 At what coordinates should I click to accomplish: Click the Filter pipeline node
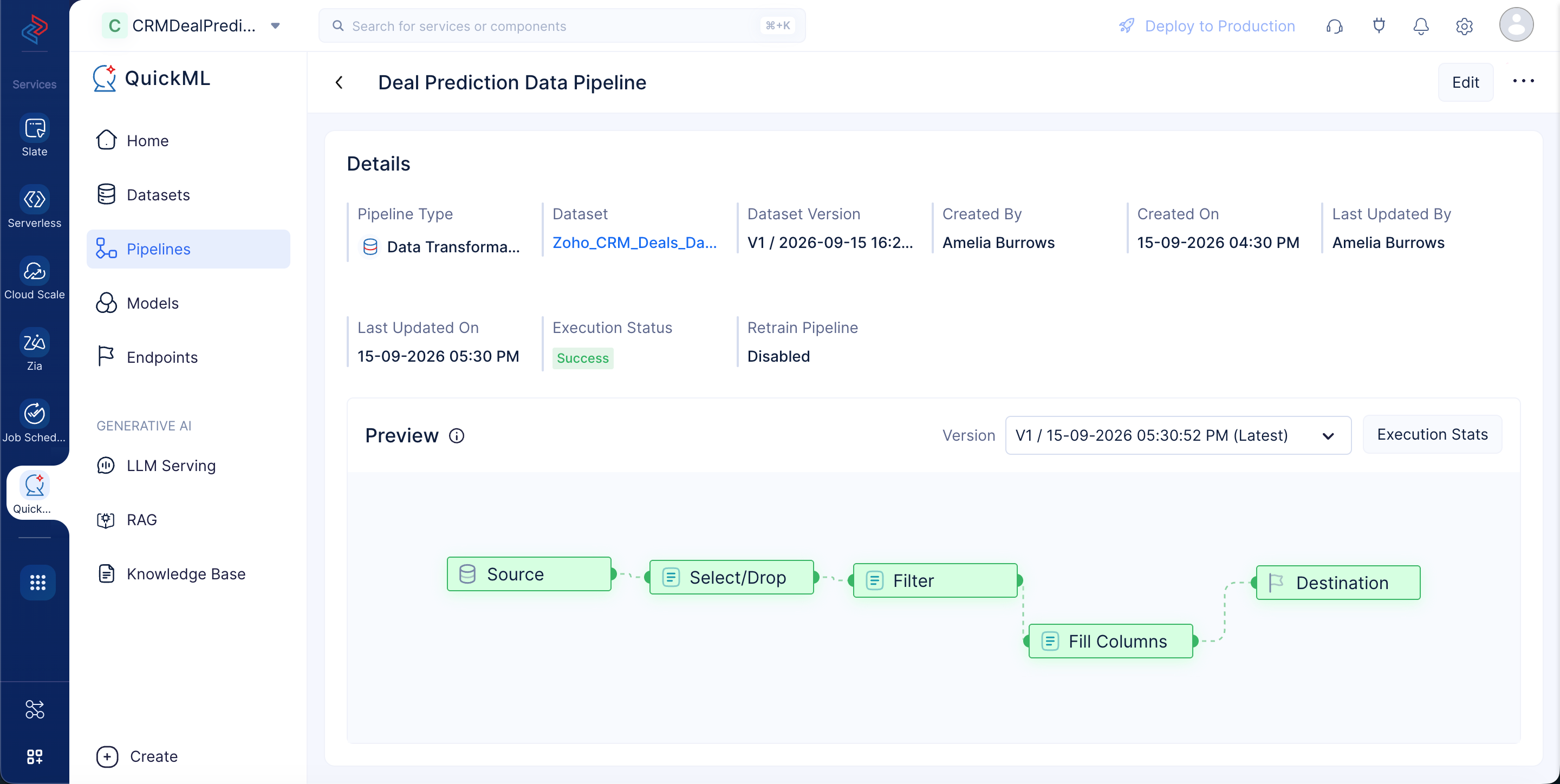click(x=935, y=580)
